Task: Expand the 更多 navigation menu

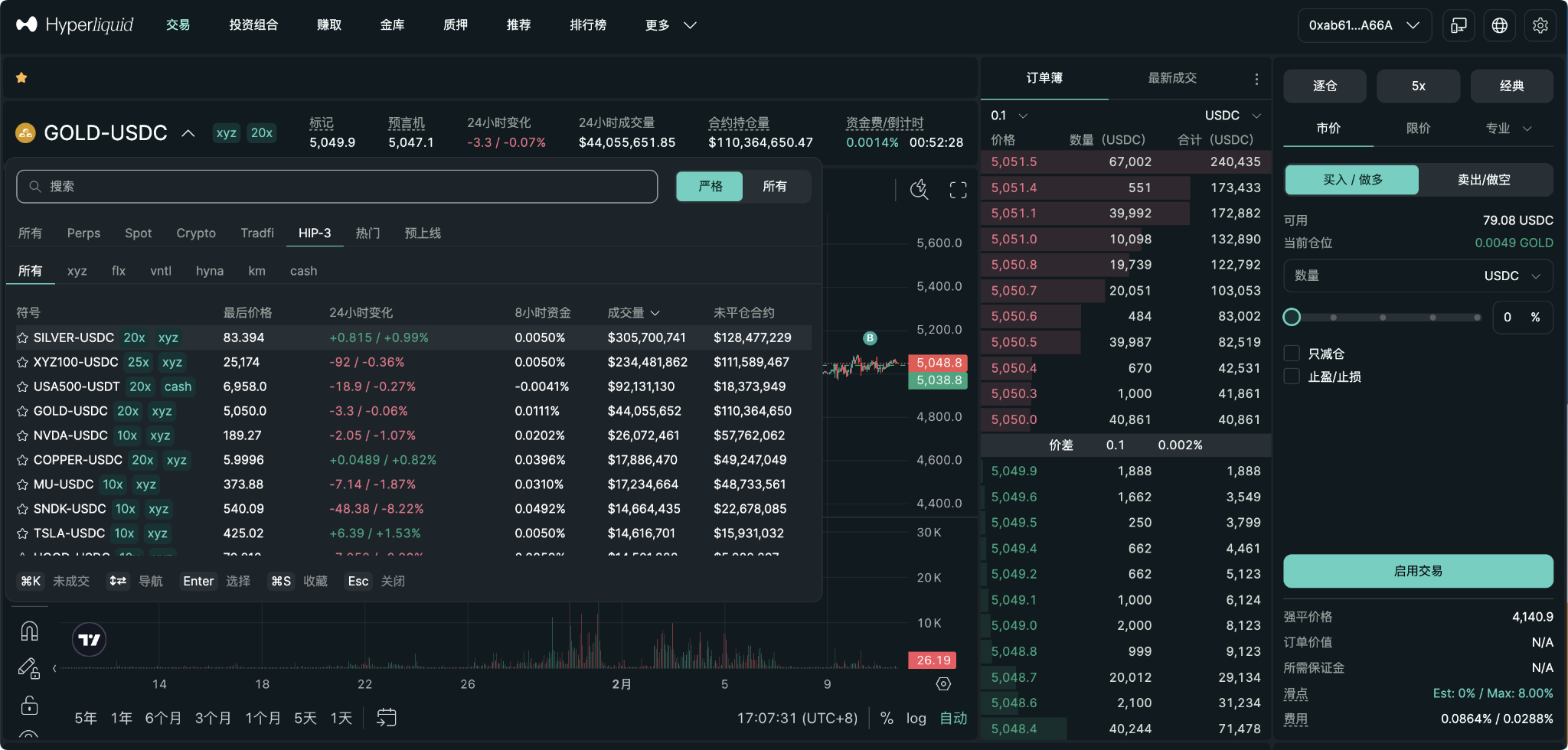Action: [x=668, y=24]
